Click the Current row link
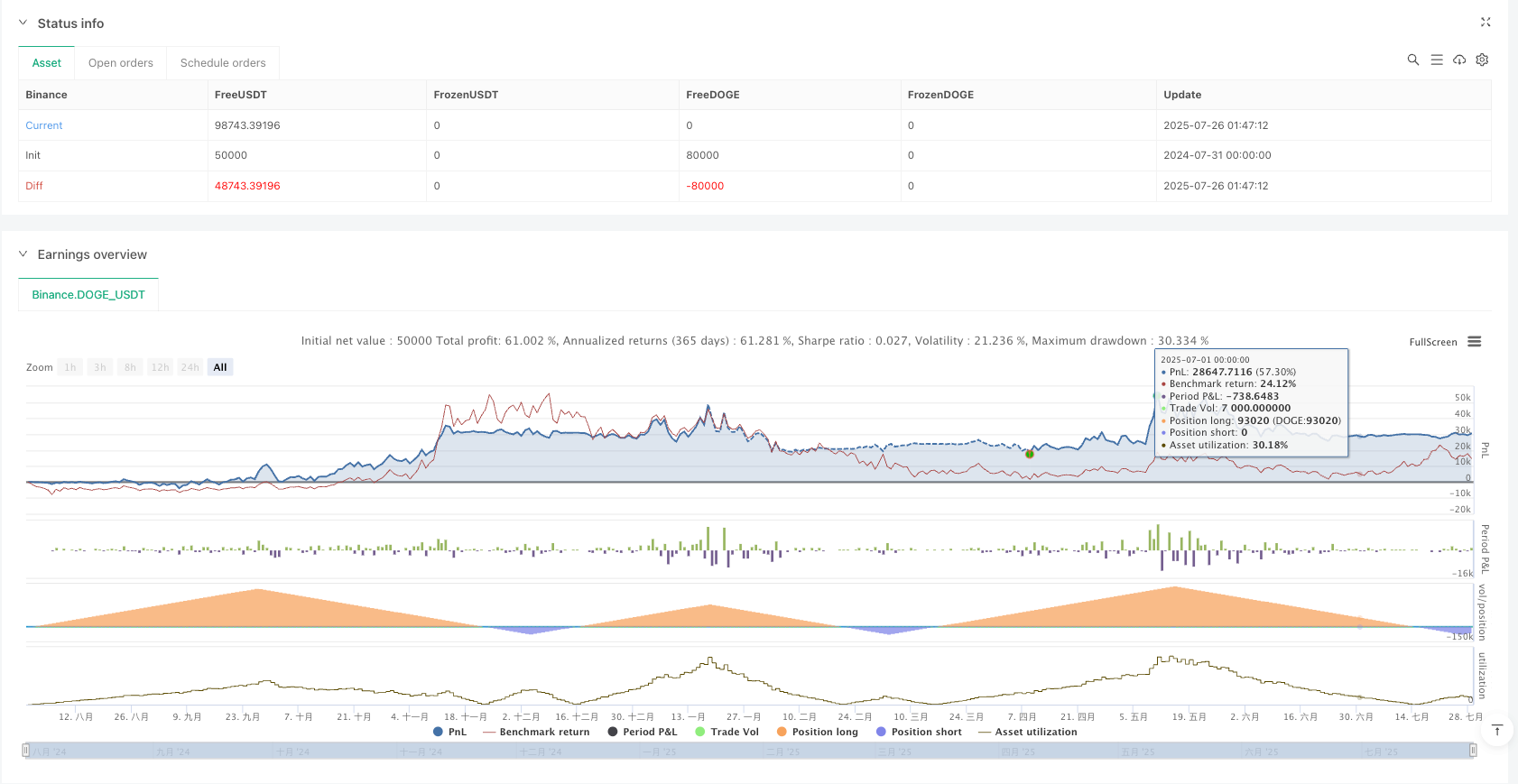This screenshot has width=1518, height=784. [x=44, y=125]
